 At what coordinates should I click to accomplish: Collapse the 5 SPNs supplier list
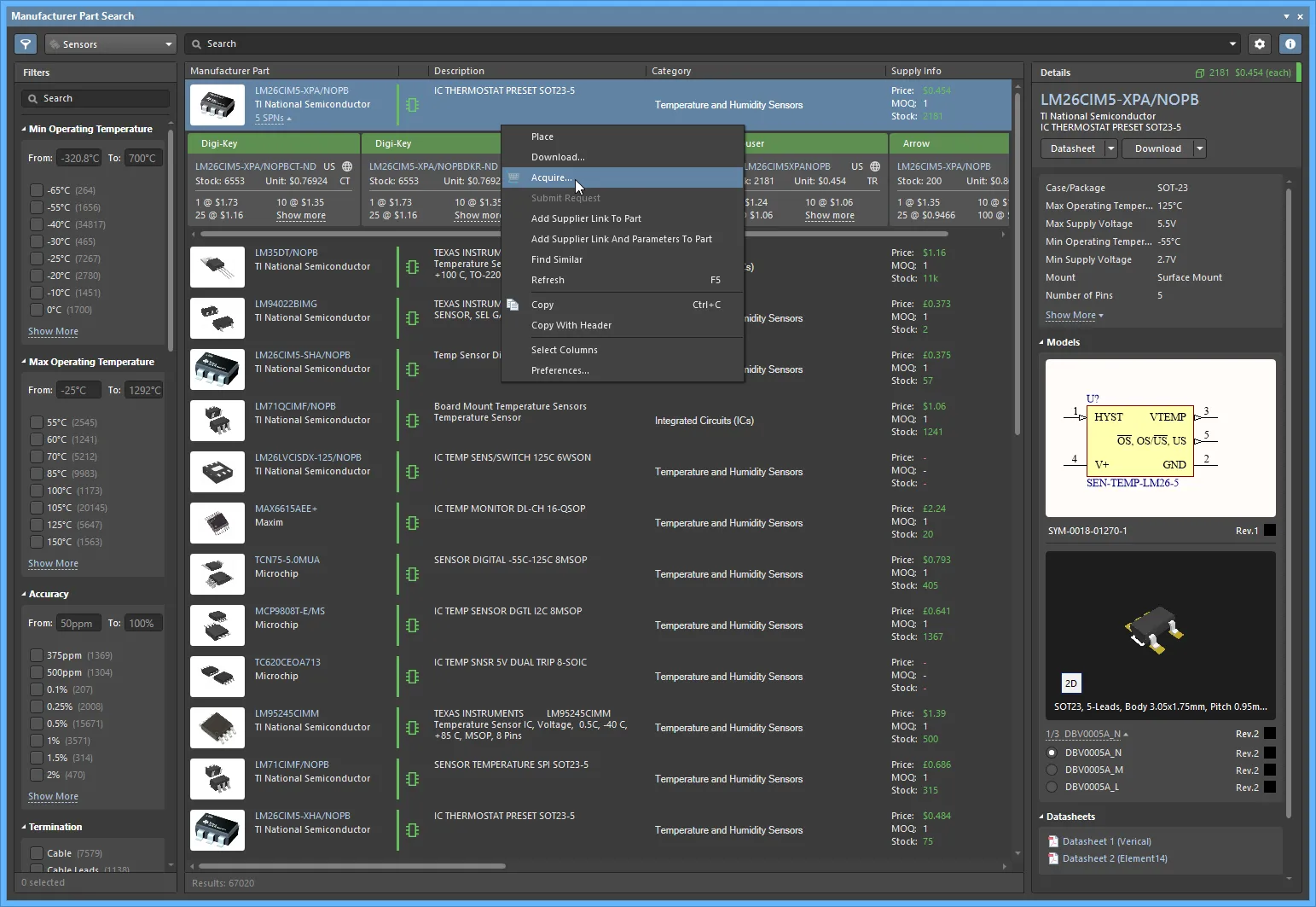point(273,119)
